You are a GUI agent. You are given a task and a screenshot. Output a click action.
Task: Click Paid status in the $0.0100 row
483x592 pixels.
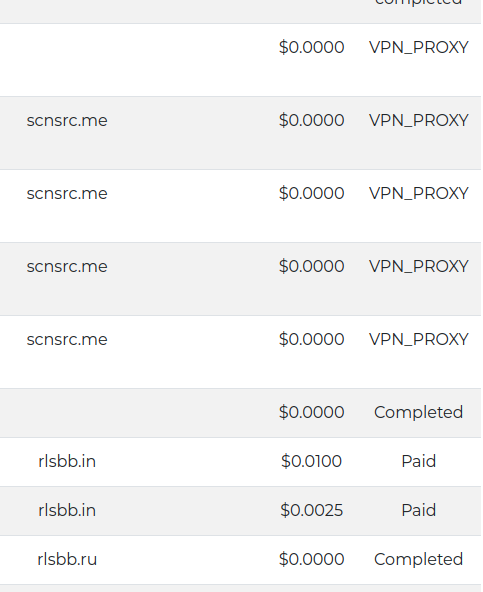click(x=418, y=461)
